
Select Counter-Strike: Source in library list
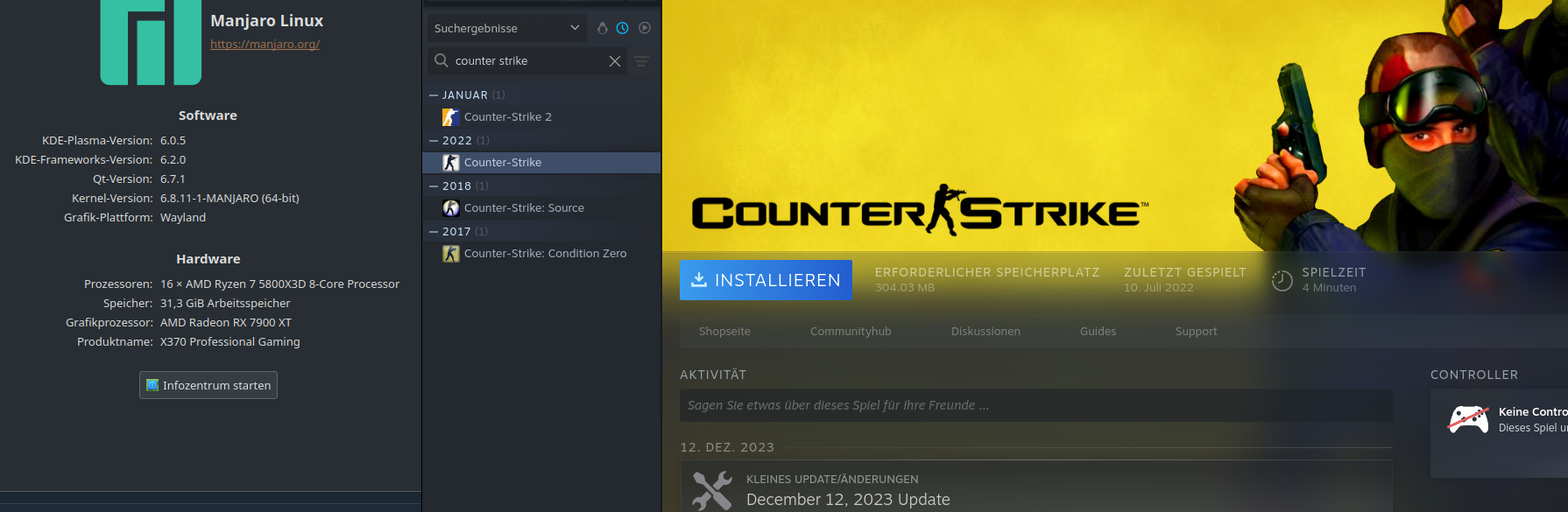tap(541, 208)
